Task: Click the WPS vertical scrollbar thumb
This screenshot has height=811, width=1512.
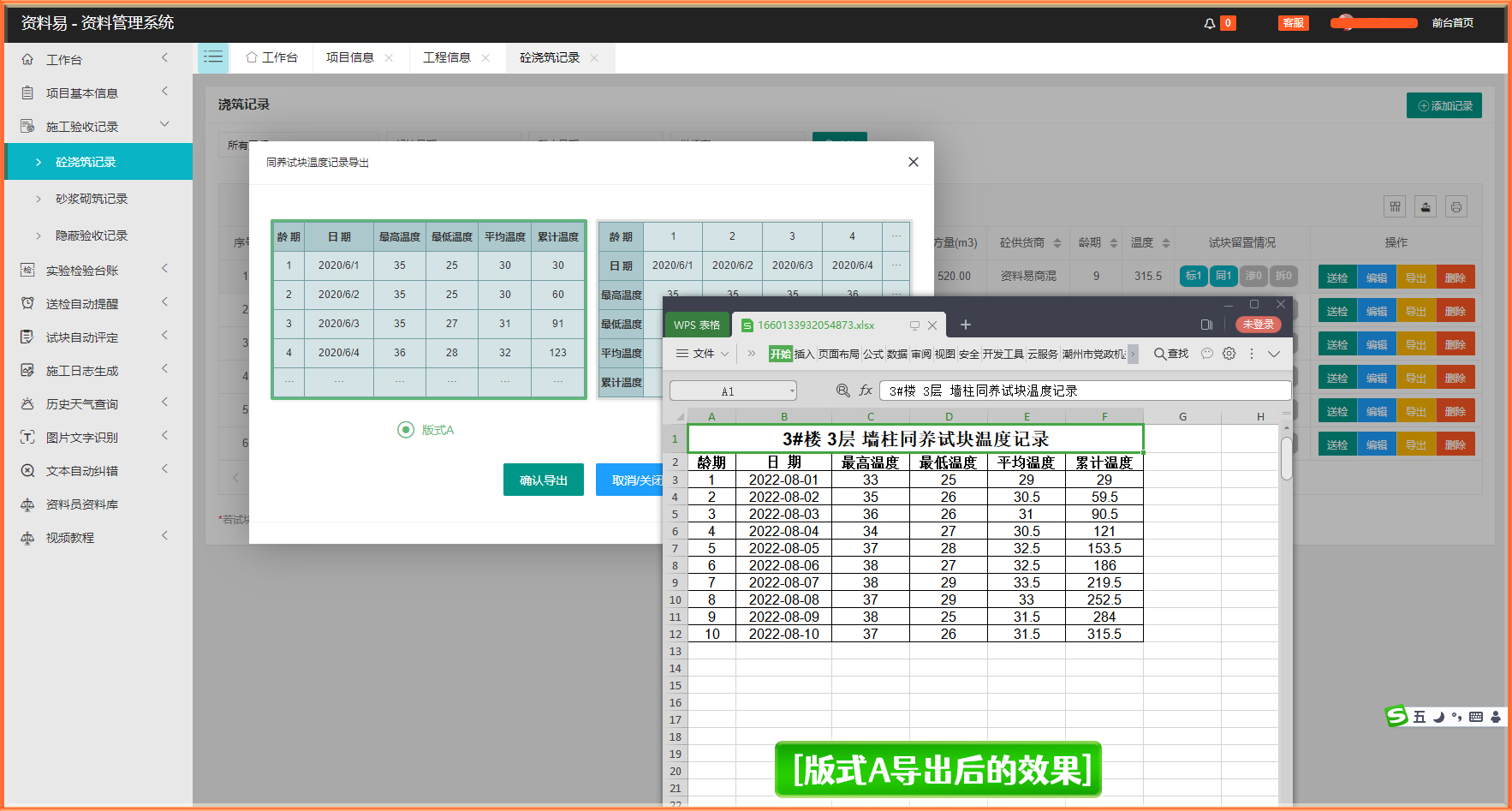Action: 1286,458
